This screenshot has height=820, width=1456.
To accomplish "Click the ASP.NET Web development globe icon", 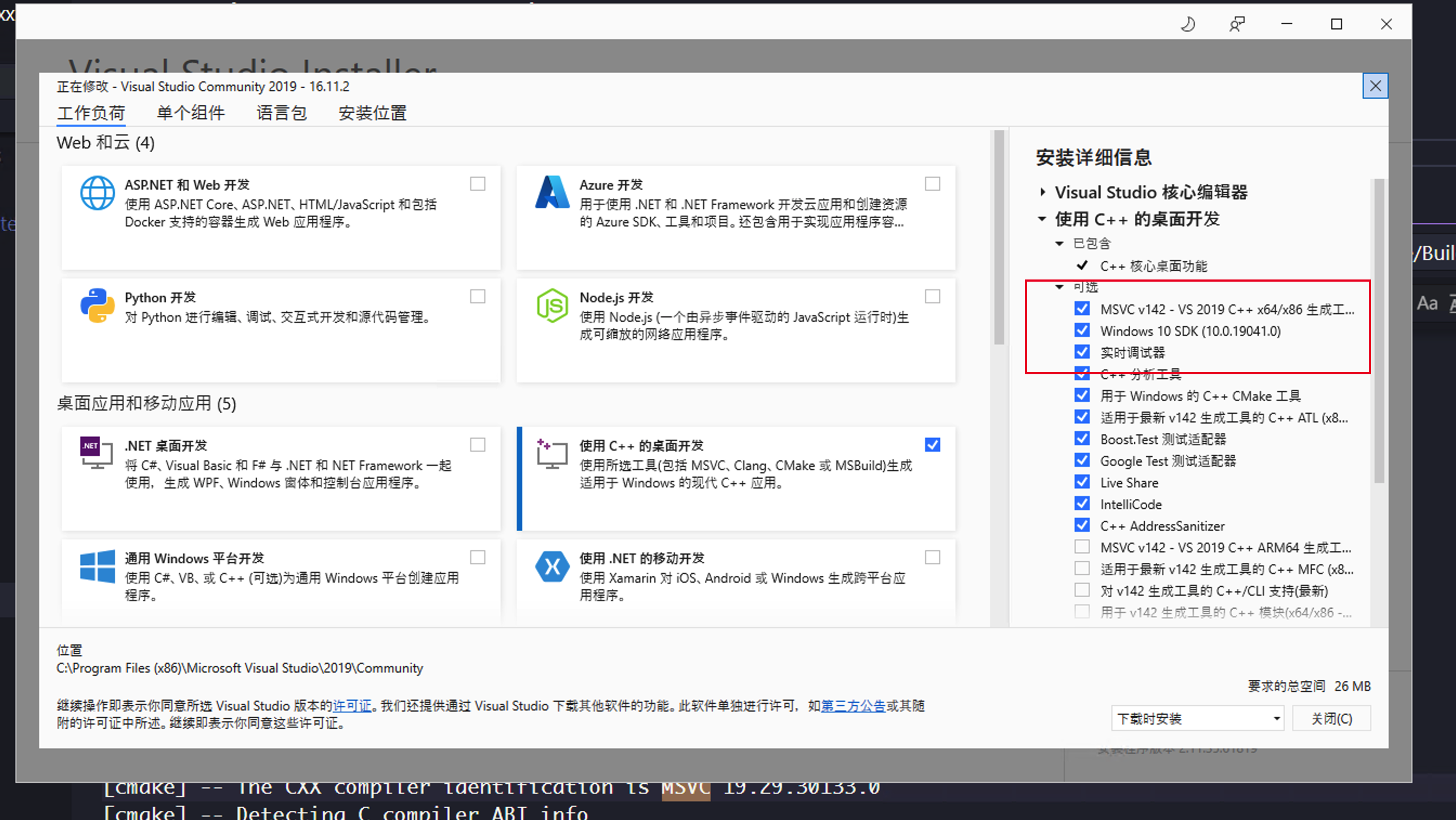I will [x=97, y=193].
